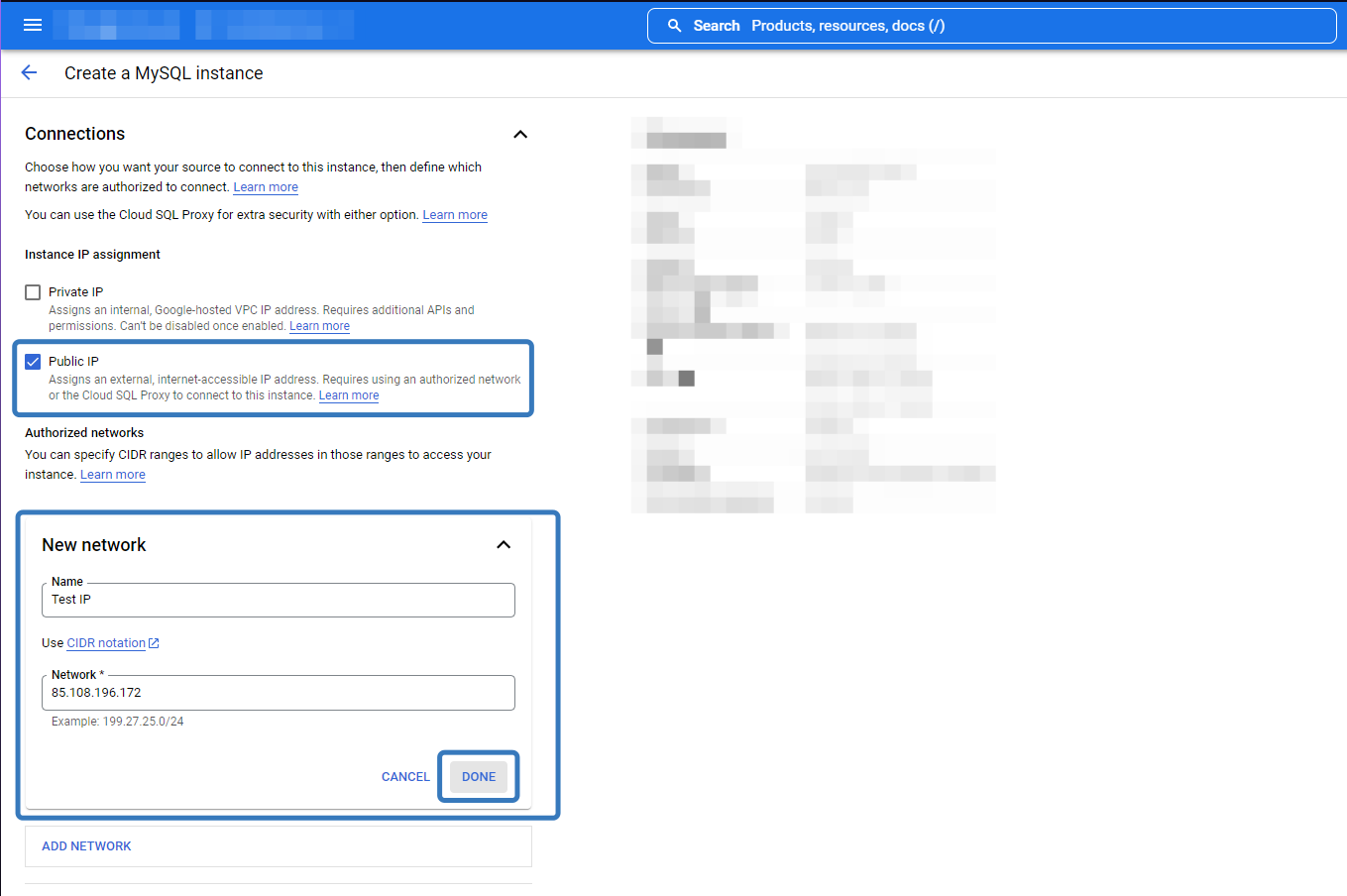Image resolution: width=1347 pixels, height=896 pixels.
Task: Open Learn more under Private IP
Action: (319, 326)
